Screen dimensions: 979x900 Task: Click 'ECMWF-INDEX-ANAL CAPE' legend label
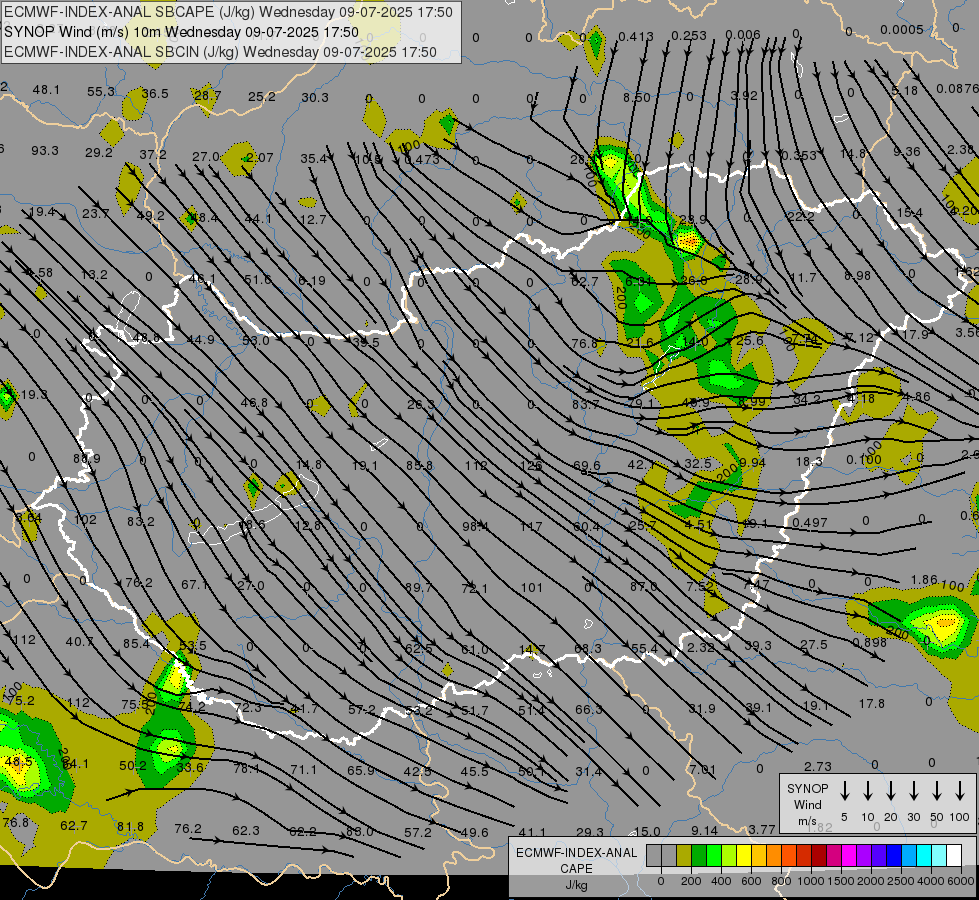coord(576,860)
